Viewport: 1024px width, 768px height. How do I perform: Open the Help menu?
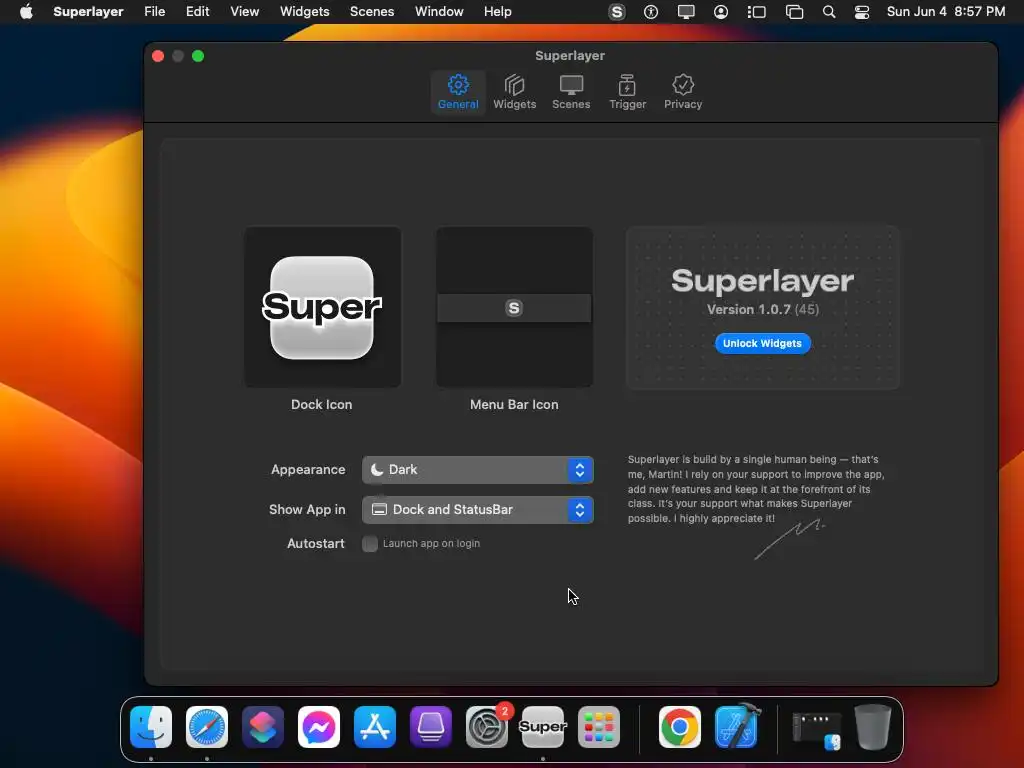[x=498, y=12]
